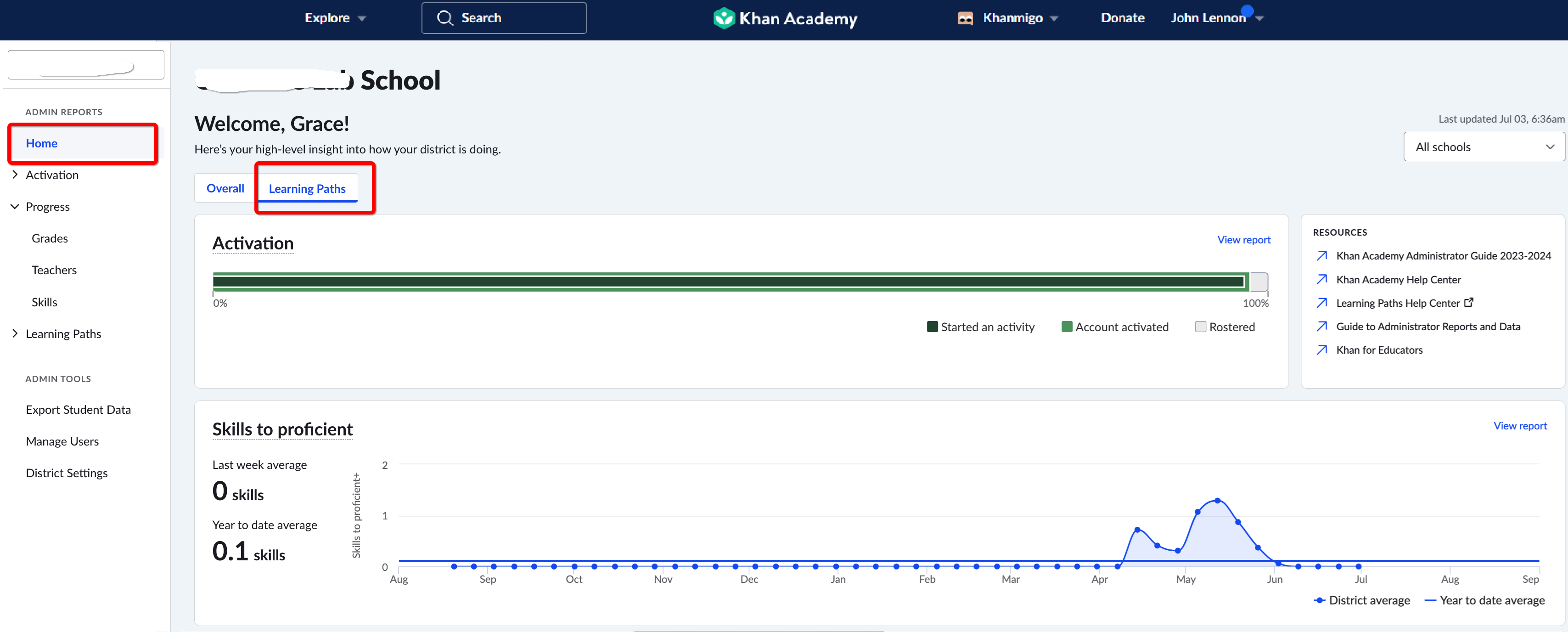Click the Last updated Jul 03 timestamp
This screenshot has height=632, width=1568.
(x=1501, y=118)
